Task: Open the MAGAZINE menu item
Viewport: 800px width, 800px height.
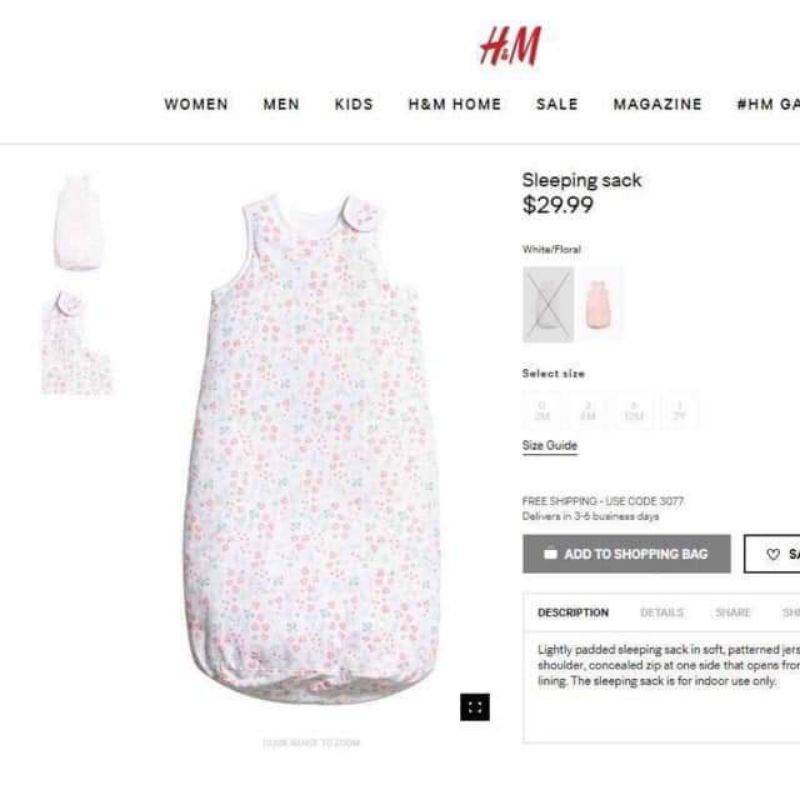Action: (658, 104)
